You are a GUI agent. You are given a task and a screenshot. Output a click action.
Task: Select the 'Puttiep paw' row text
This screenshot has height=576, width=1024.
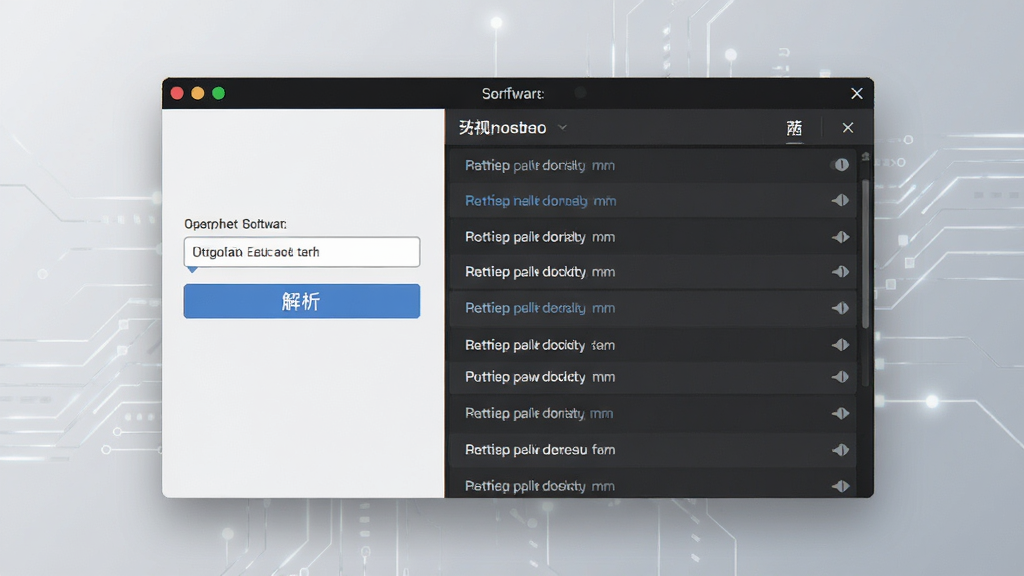(x=540, y=377)
